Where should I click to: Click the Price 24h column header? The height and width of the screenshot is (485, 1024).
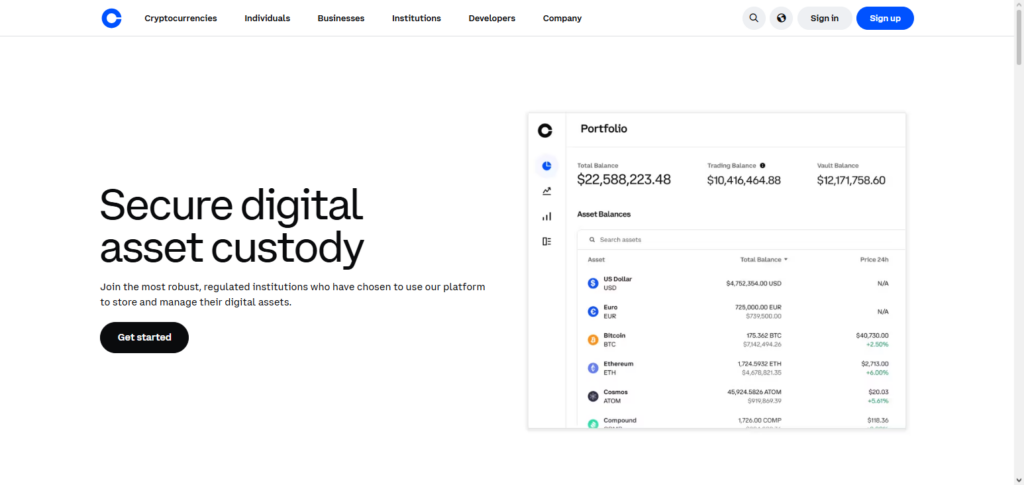[874, 260]
